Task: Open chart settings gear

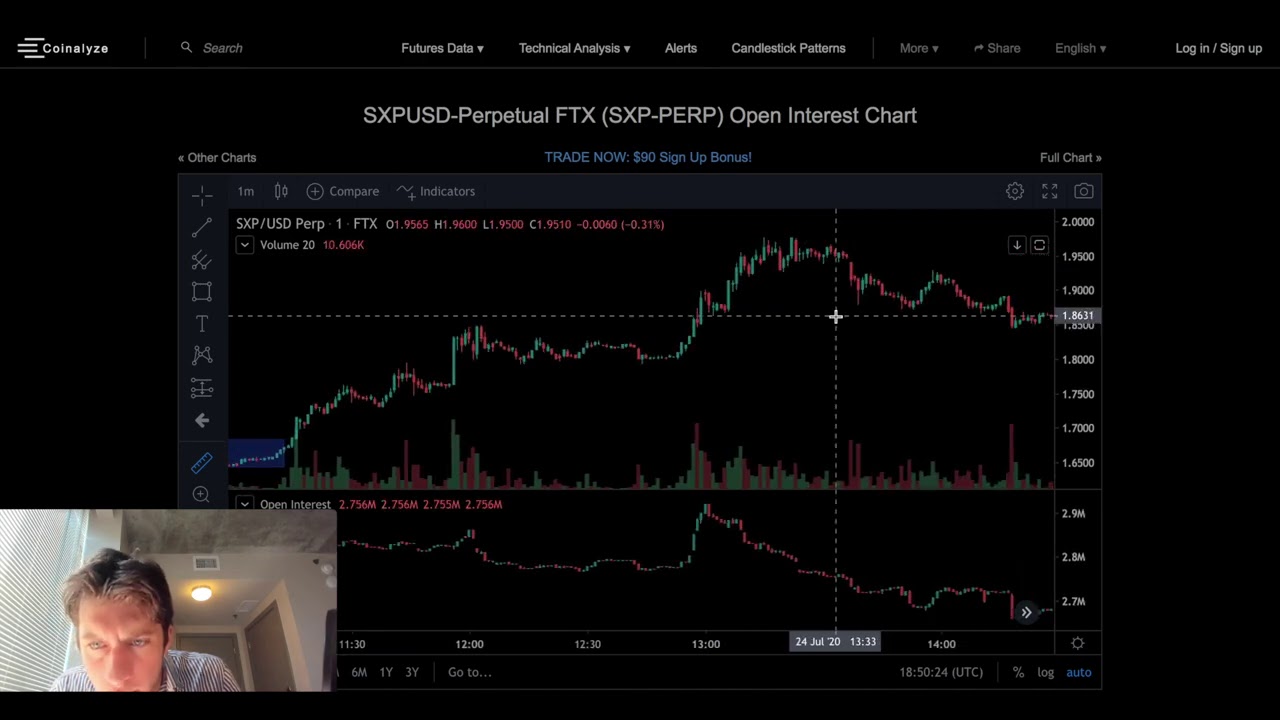Action: click(x=1015, y=191)
